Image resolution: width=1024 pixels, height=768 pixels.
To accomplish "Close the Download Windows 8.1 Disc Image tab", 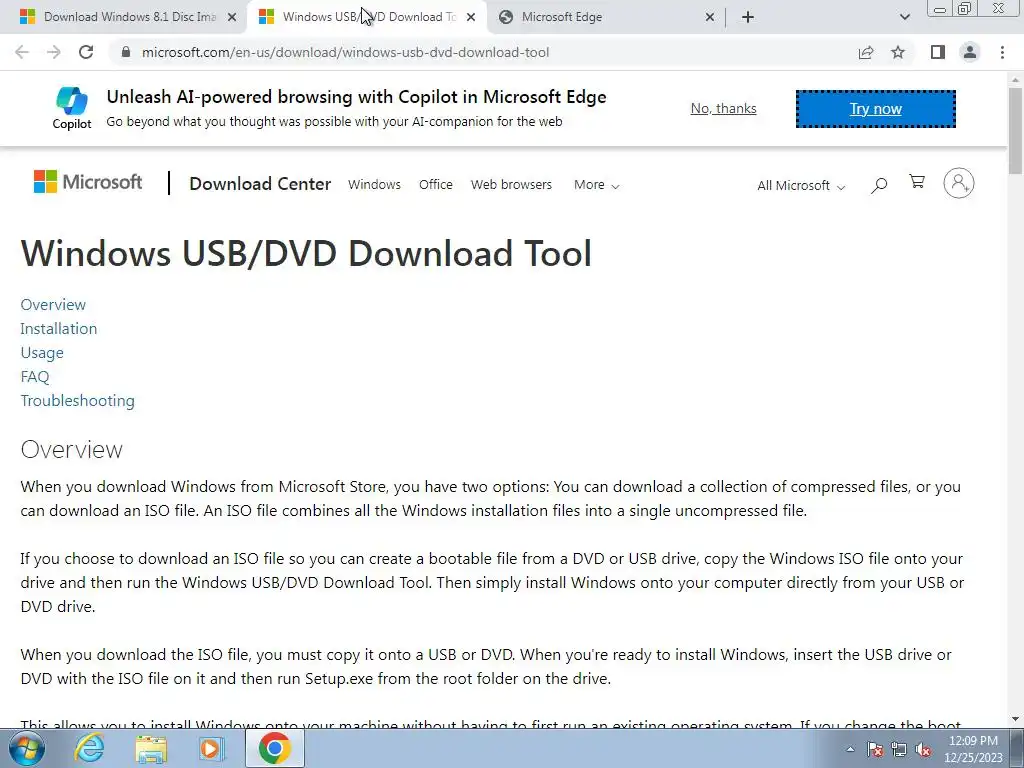I will (231, 18).
